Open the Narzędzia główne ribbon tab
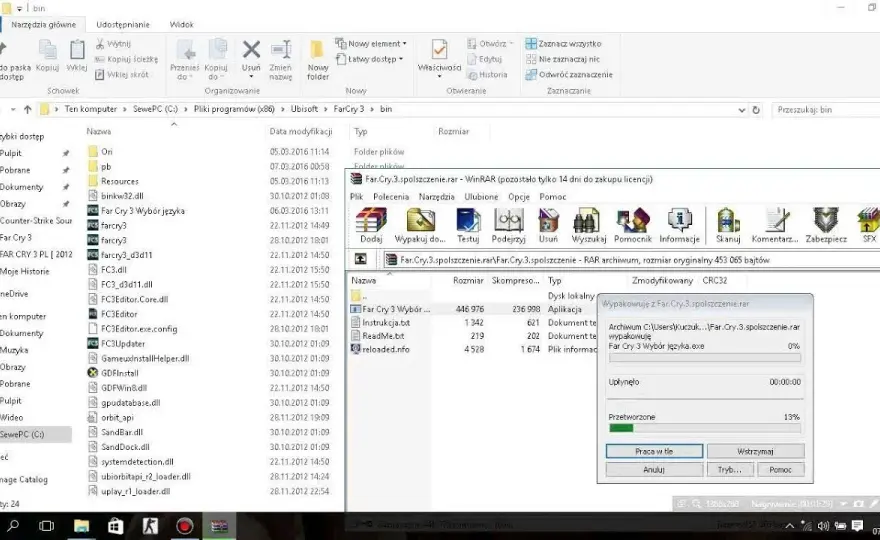 [x=43, y=25]
